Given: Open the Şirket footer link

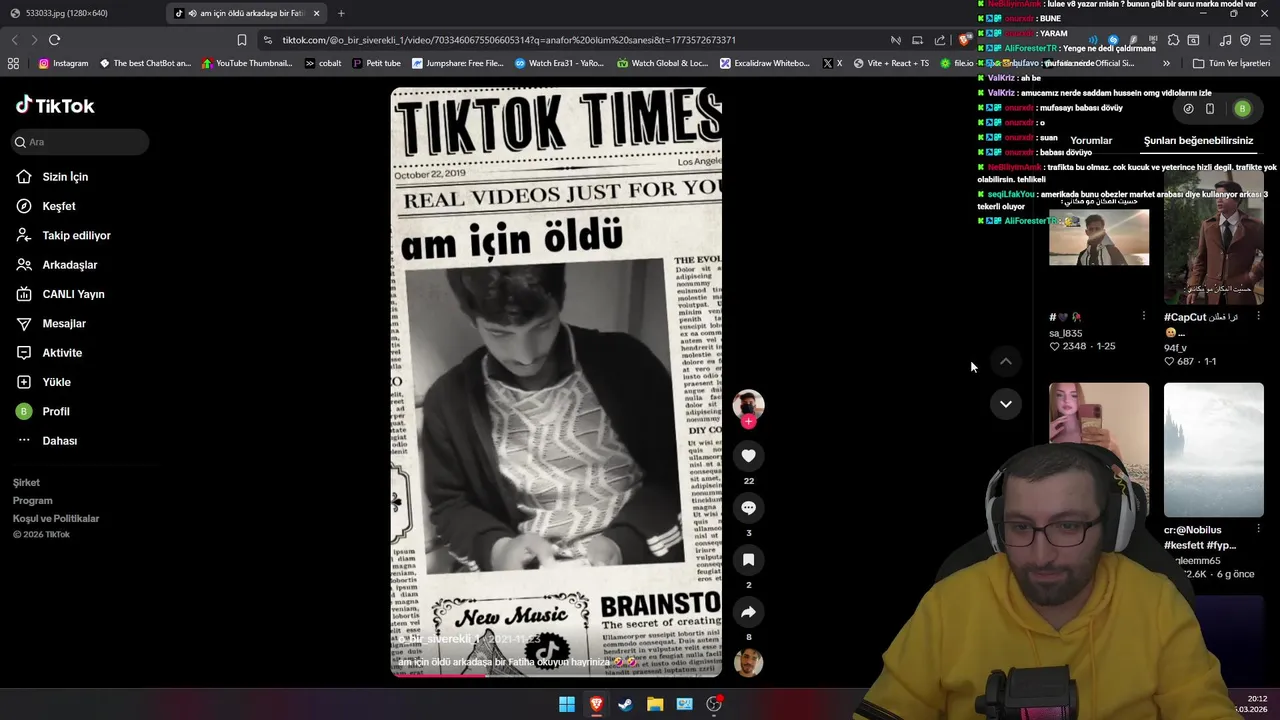Looking at the screenshot, I should 26,483.
